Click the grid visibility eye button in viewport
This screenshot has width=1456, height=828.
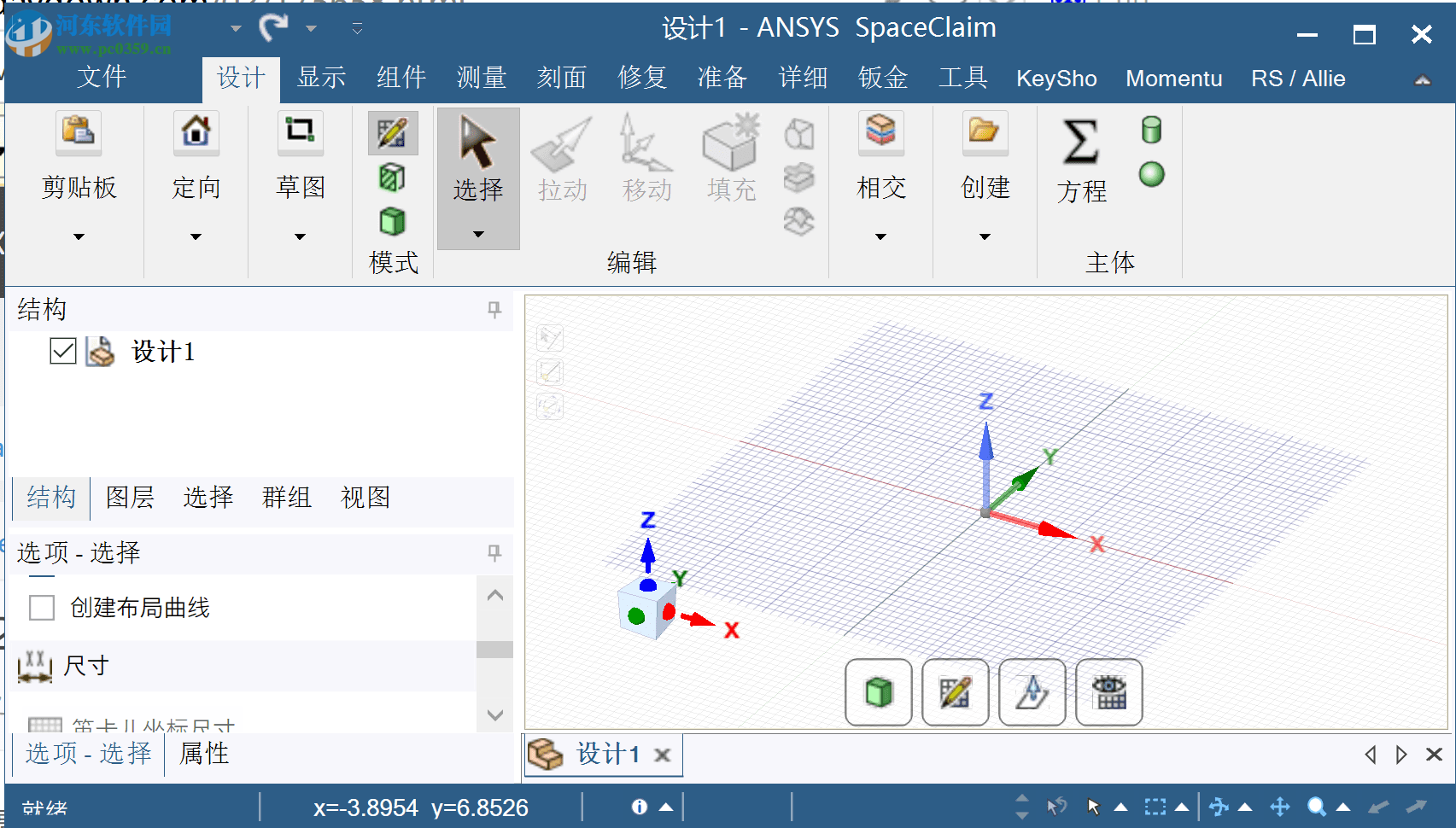[1109, 692]
